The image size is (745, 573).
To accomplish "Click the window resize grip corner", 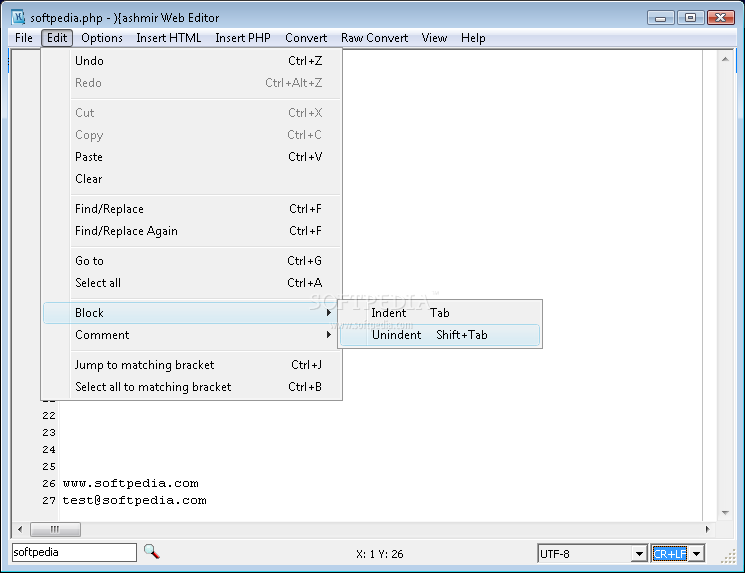I will (x=728, y=556).
